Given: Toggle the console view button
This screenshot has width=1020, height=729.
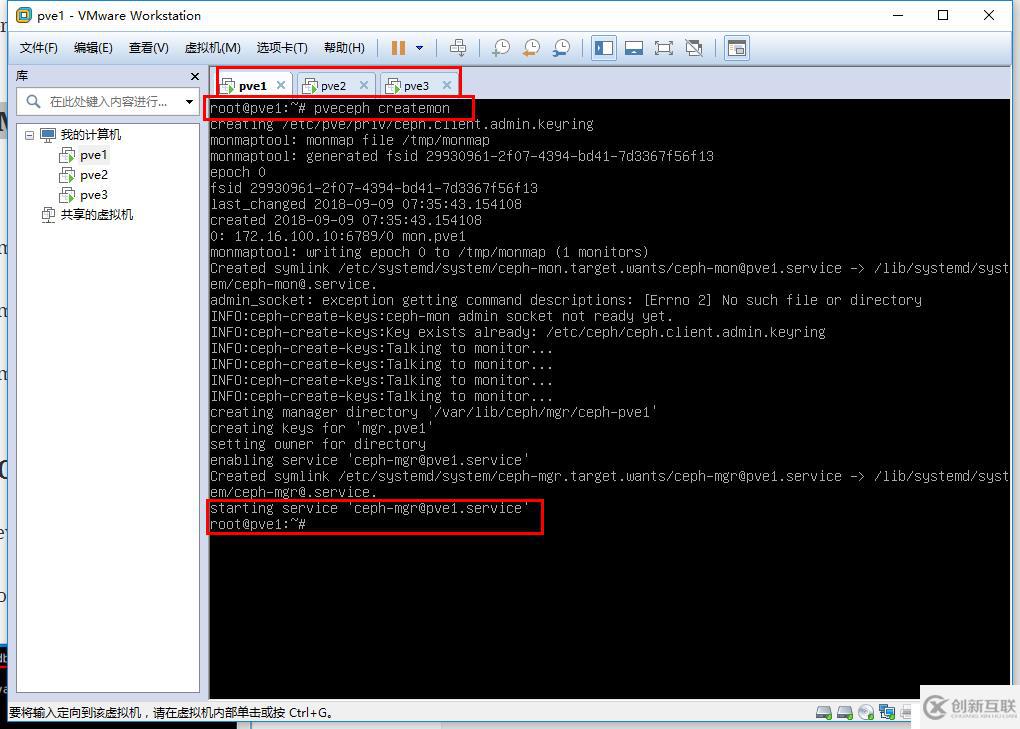Looking at the screenshot, I should (736, 47).
